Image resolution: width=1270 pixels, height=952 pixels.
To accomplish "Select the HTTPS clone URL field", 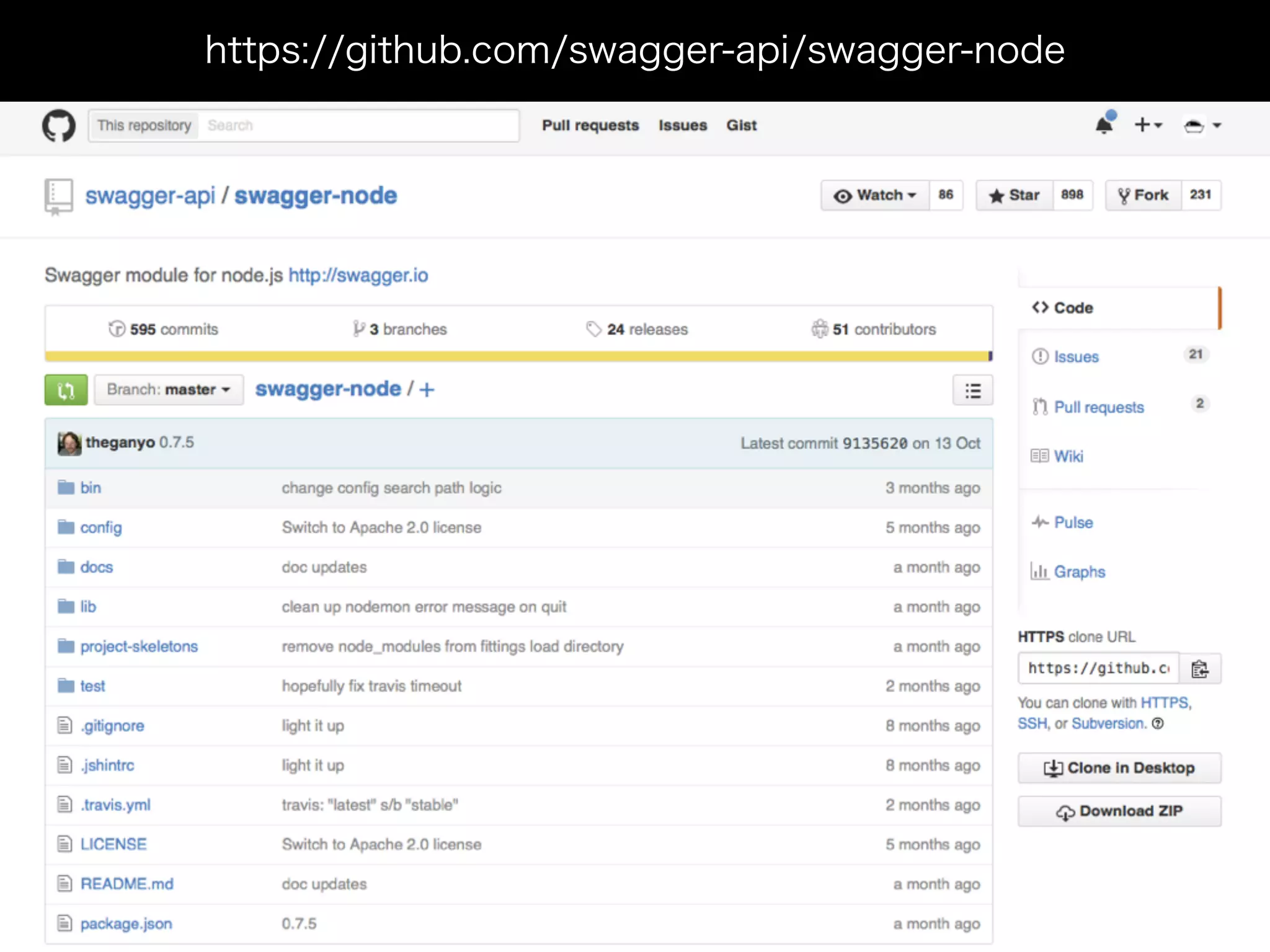I will 1098,669.
